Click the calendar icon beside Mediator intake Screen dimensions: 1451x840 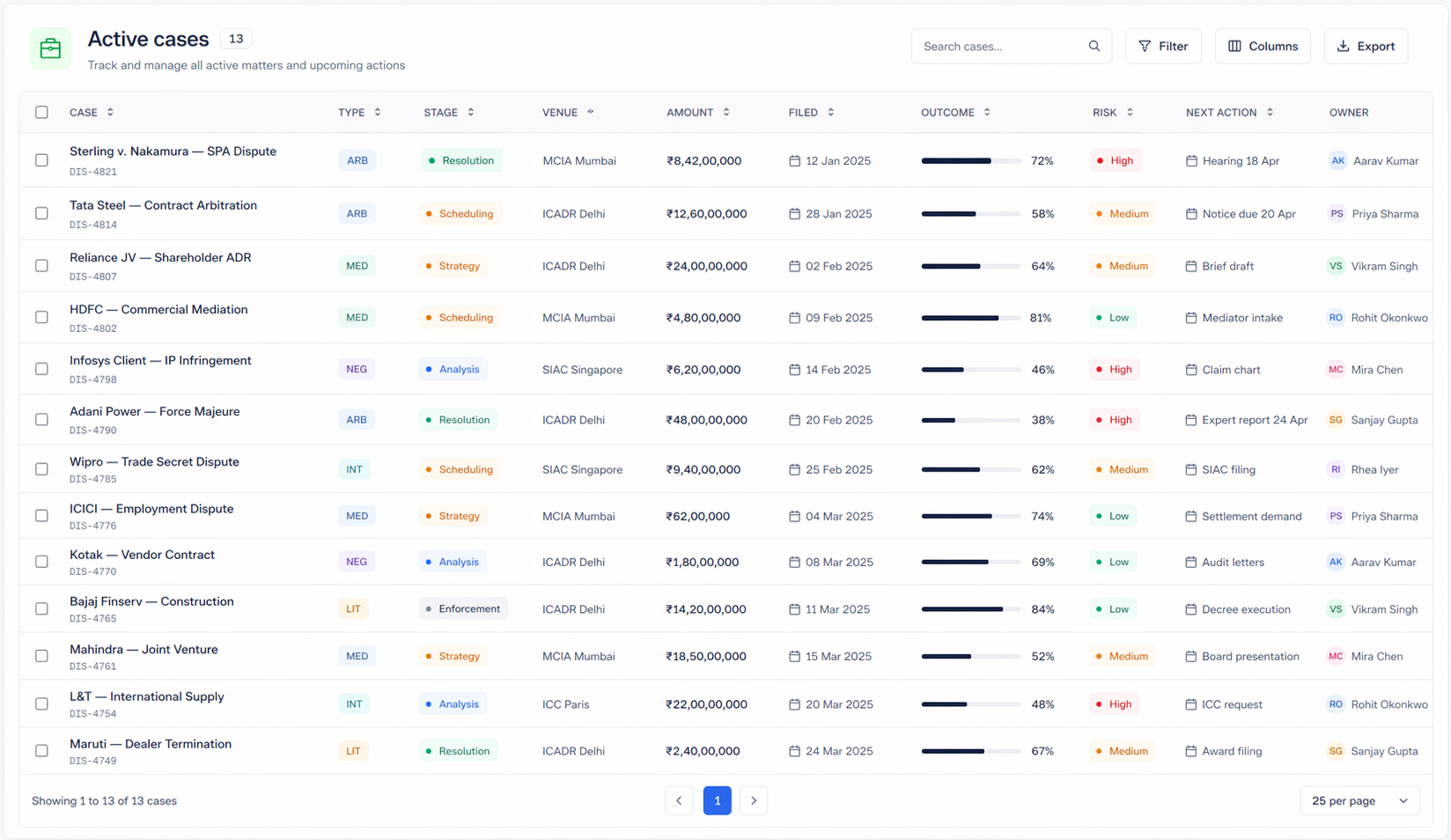1191,318
